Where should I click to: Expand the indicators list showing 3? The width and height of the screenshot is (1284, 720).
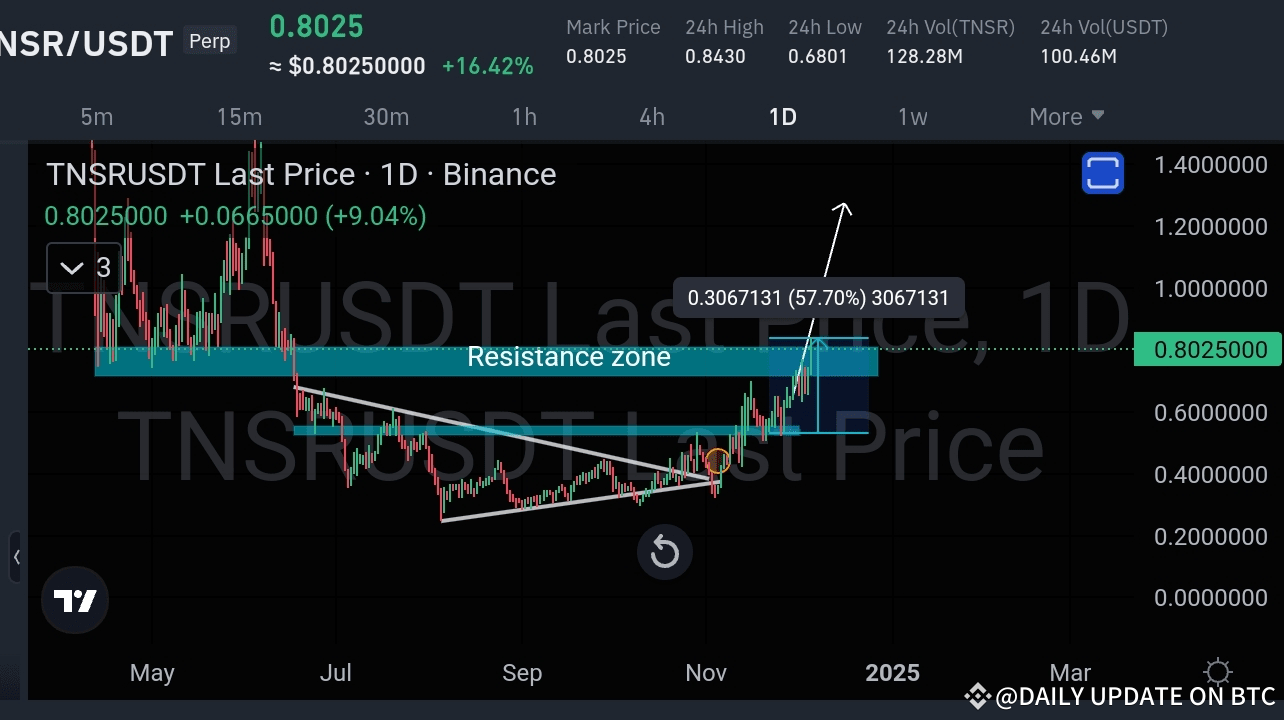pyautogui.click(x=84, y=267)
